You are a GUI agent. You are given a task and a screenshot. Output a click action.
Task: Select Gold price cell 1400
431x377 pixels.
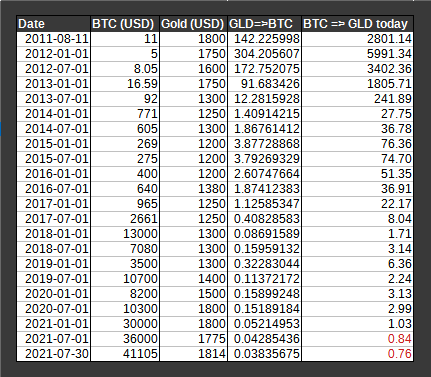click(193, 279)
